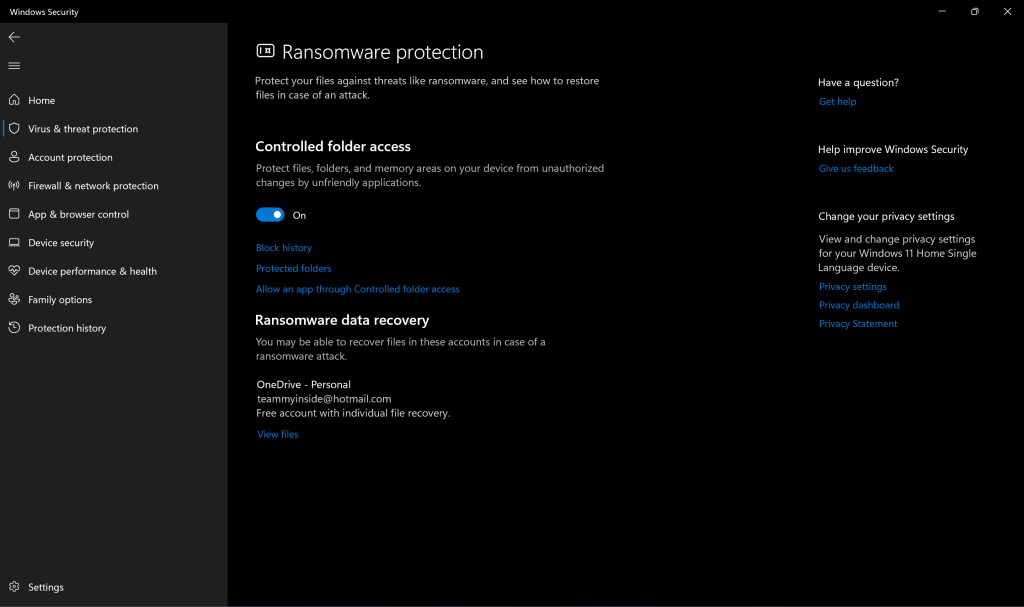This screenshot has width=1024, height=607.
Task: Click the Get help link
Action: (837, 102)
